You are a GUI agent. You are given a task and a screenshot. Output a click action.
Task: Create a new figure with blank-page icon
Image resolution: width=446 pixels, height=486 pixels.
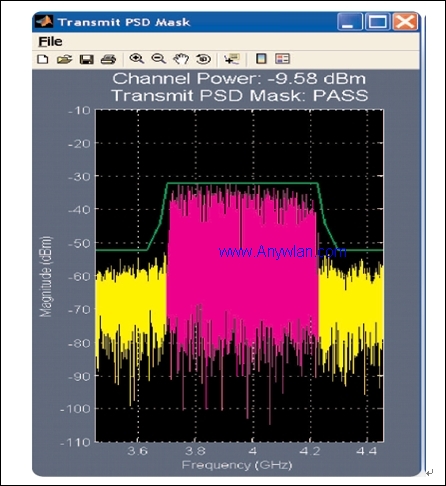tap(43, 59)
